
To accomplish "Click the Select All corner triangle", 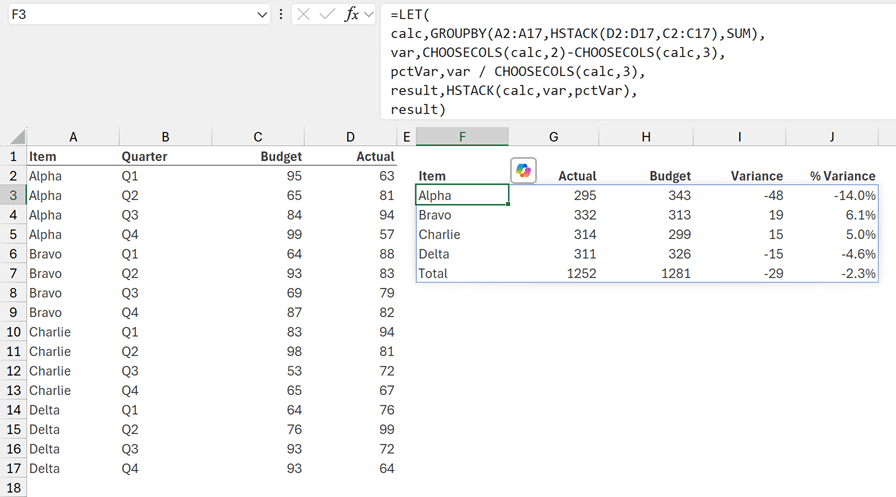I will click(14, 137).
